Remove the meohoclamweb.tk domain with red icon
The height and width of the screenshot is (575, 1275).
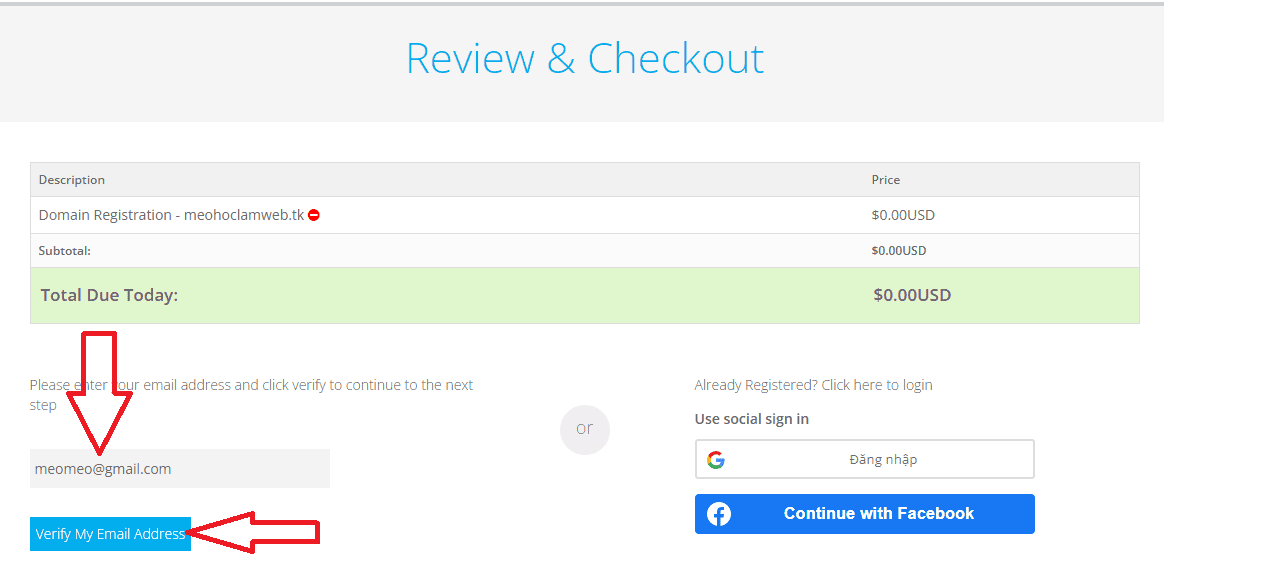pyautogui.click(x=314, y=215)
